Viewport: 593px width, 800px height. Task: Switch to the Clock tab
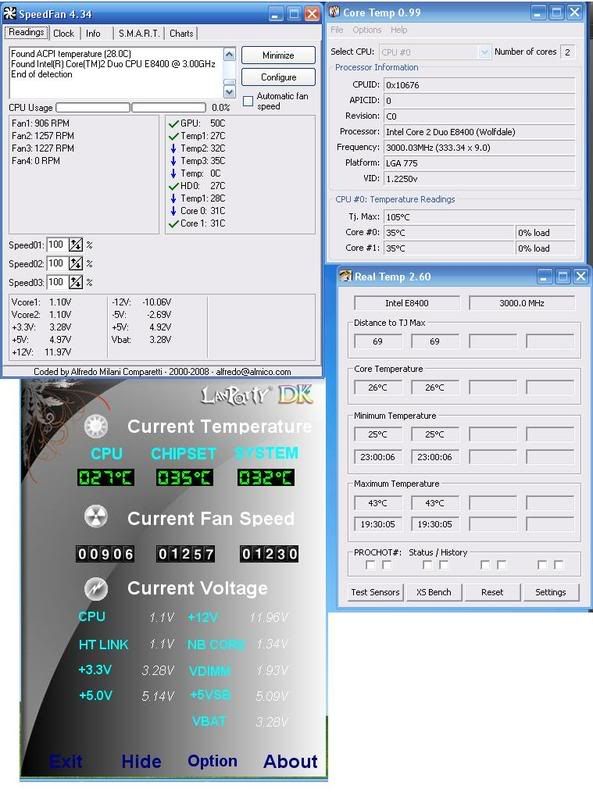64,34
